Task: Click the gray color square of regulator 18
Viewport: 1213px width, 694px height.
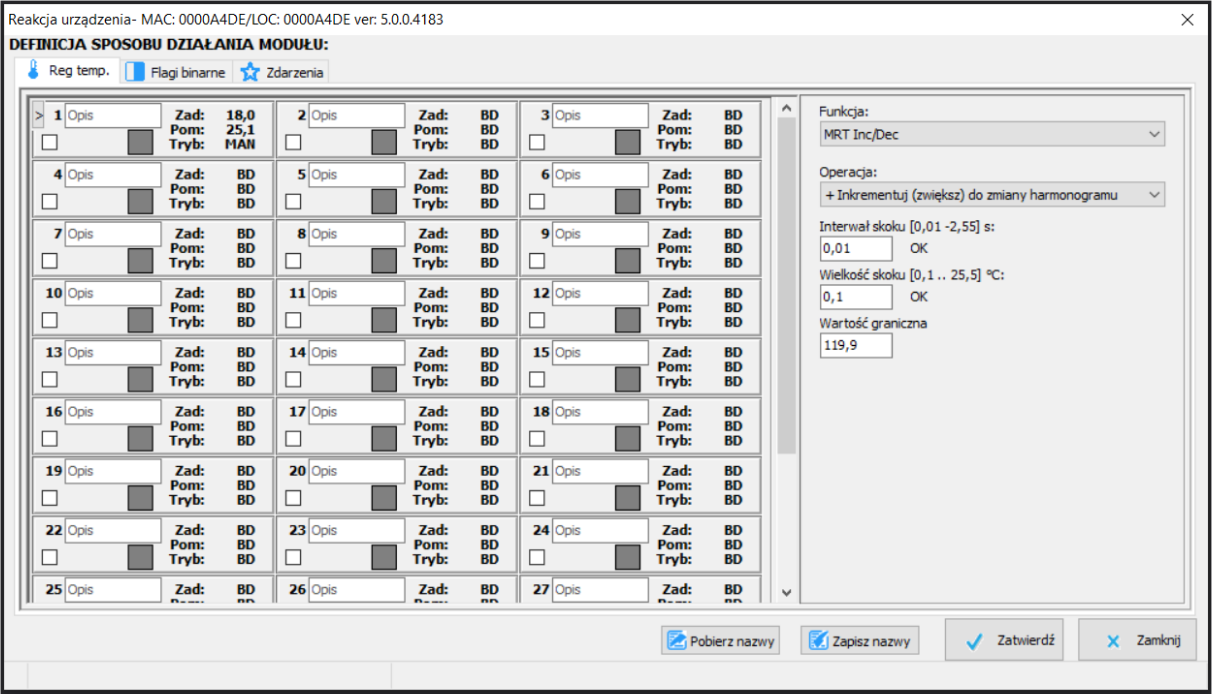Action: click(x=628, y=438)
